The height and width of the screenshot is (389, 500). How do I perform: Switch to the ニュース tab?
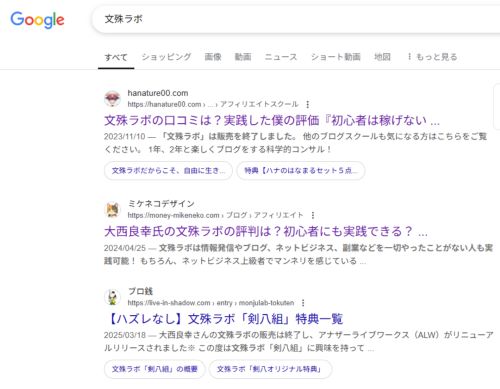[281, 57]
